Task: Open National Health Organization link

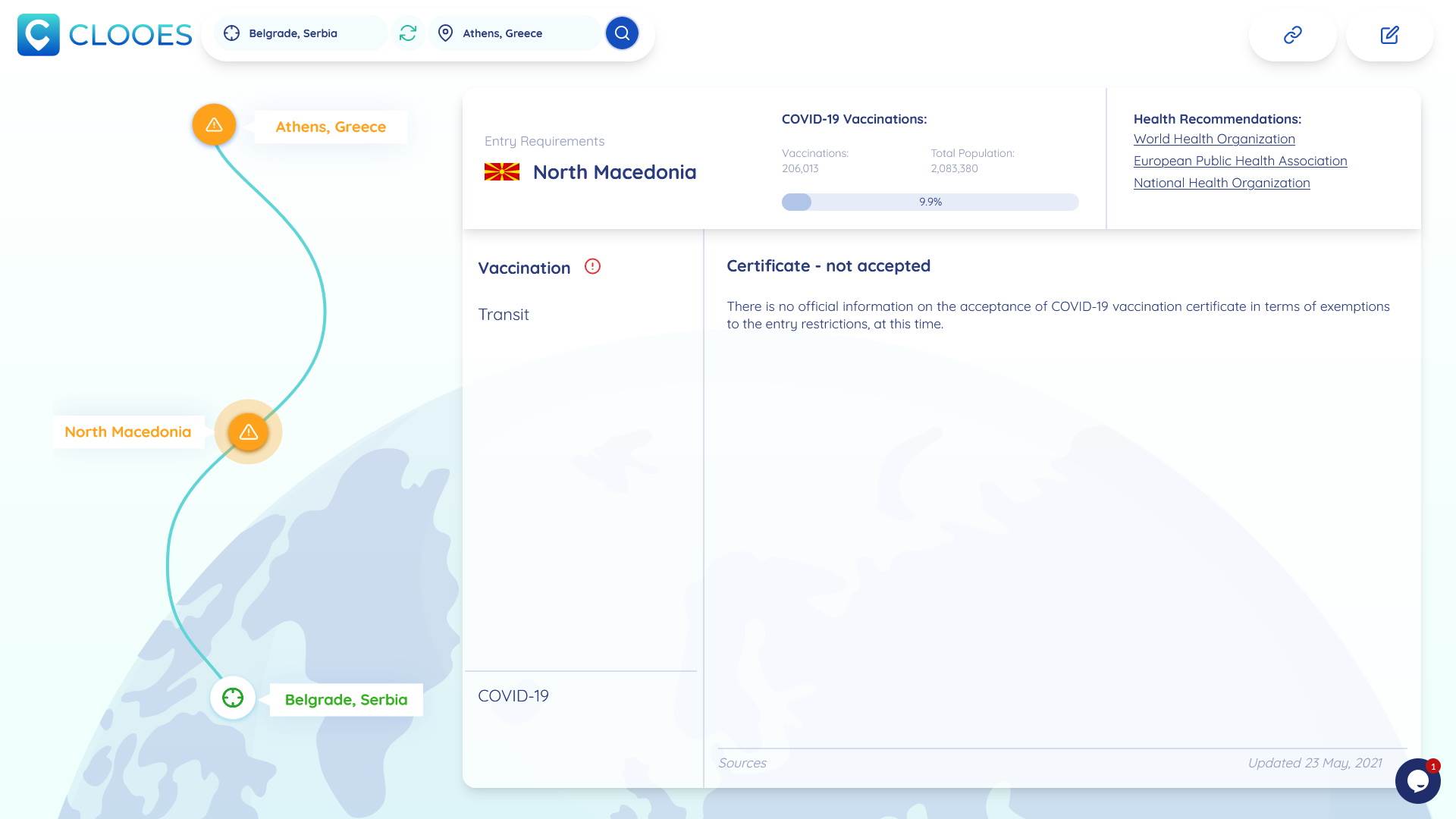Action: tap(1221, 183)
